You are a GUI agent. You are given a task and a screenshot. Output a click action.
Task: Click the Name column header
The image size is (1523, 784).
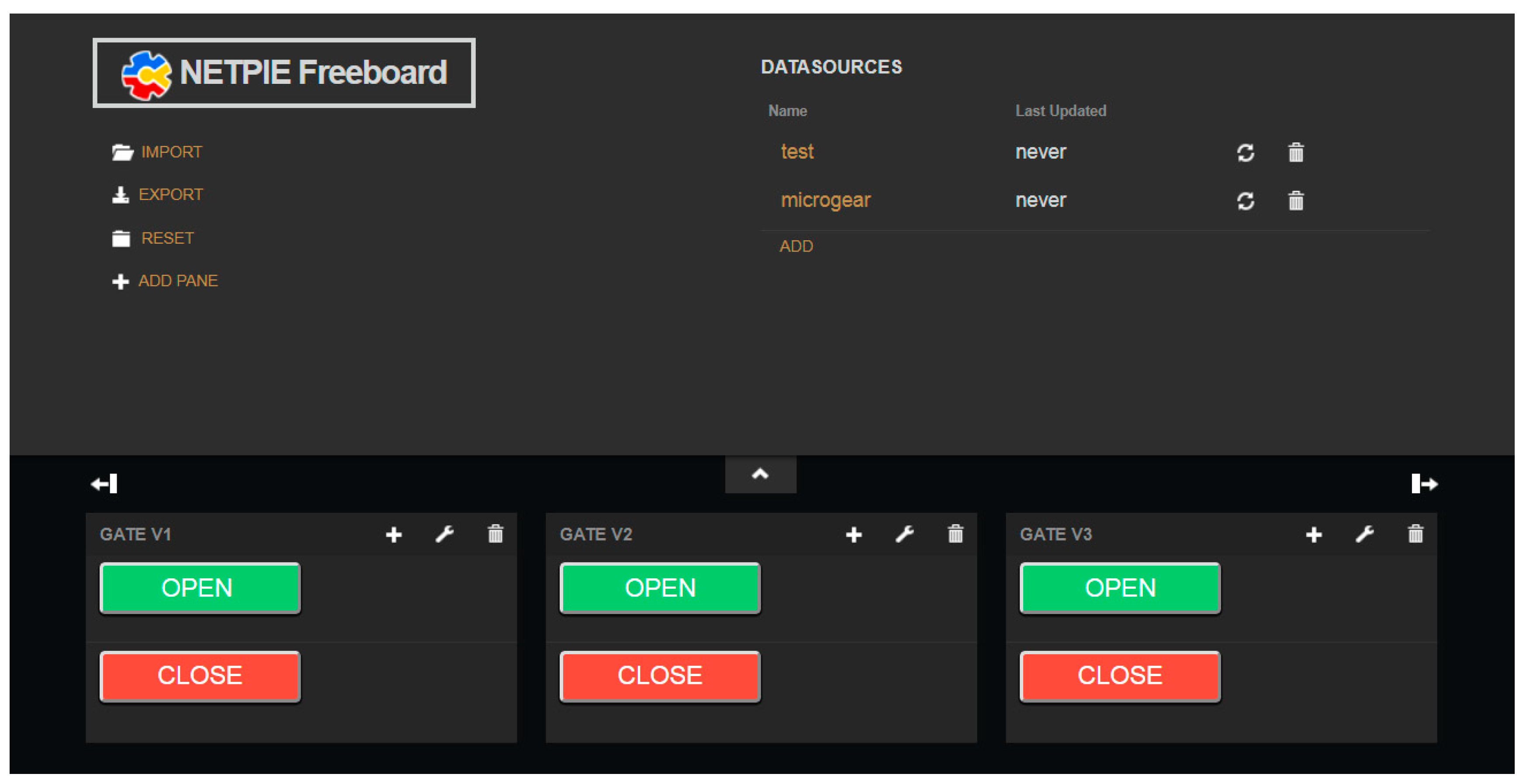(x=788, y=111)
